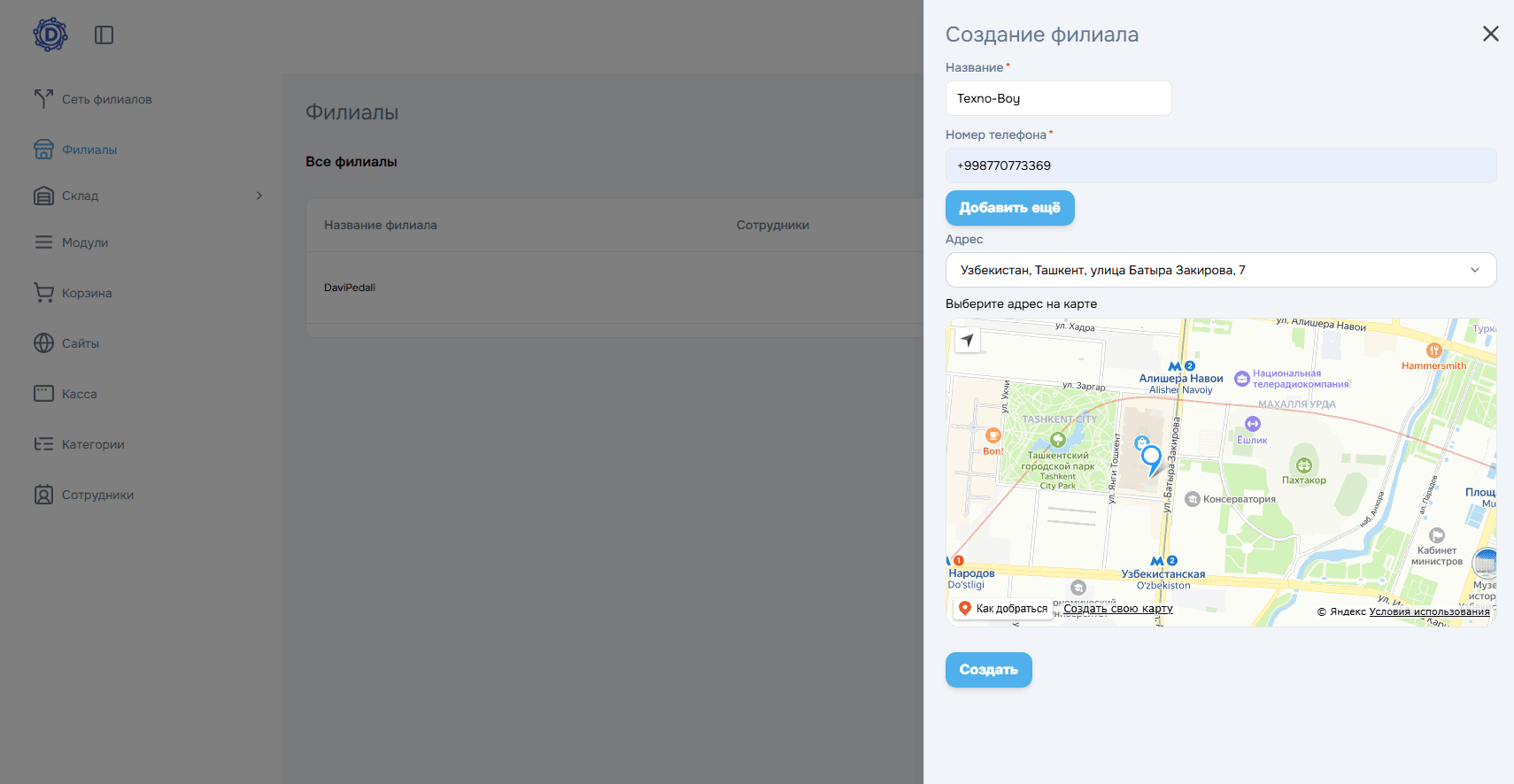Viewport: 1514px width, 784px height.
Task: Expand the Склад submenu chevron
Action: 259,196
